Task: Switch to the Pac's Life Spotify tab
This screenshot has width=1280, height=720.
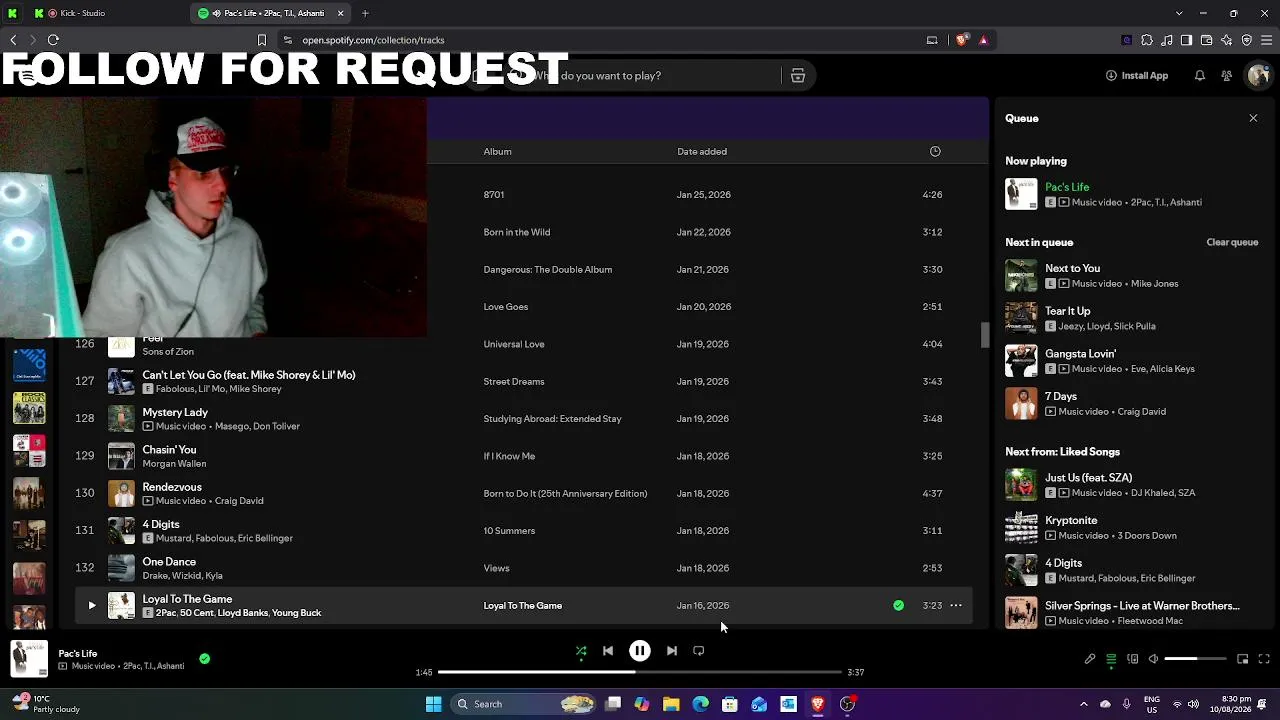Action: (x=270, y=13)
